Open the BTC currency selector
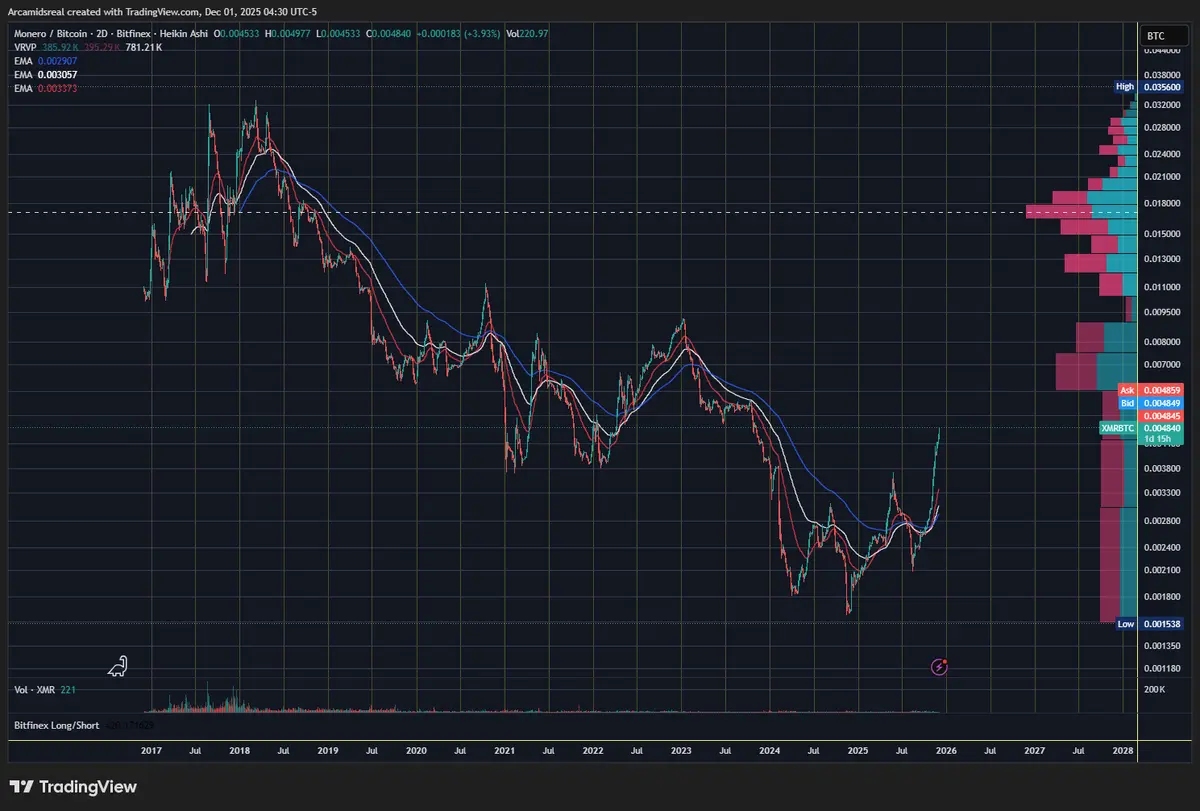 click(1164, 35)
